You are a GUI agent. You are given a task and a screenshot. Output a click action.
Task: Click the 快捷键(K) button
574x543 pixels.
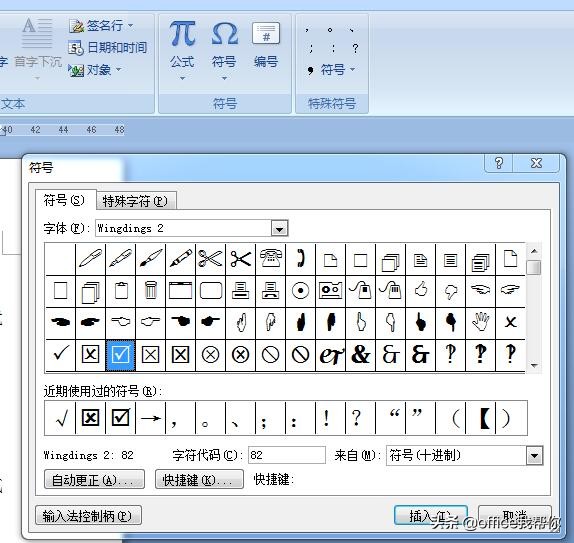(199, 480)
